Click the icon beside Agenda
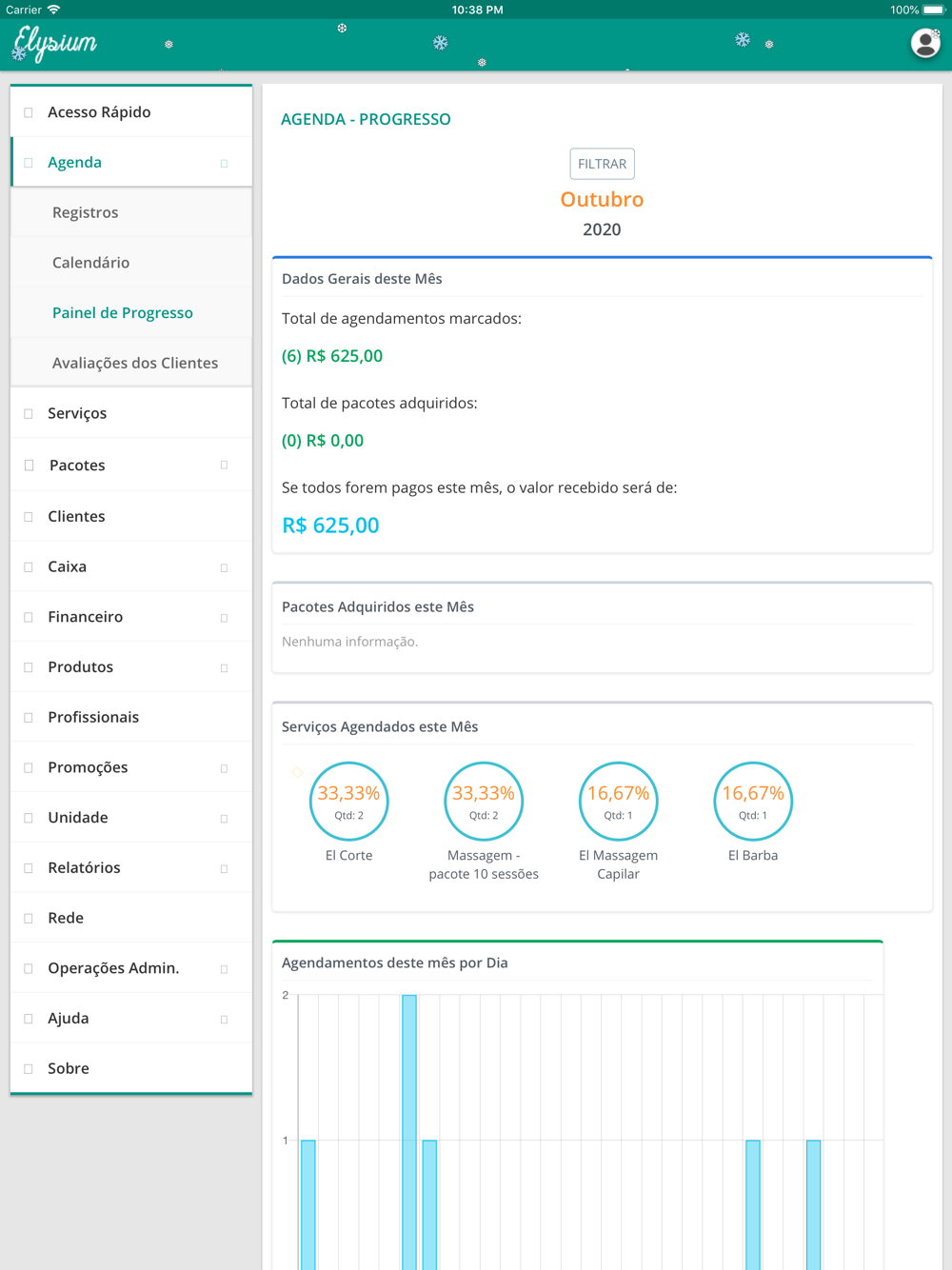952x1270 pixels. [x=29, y=163]
